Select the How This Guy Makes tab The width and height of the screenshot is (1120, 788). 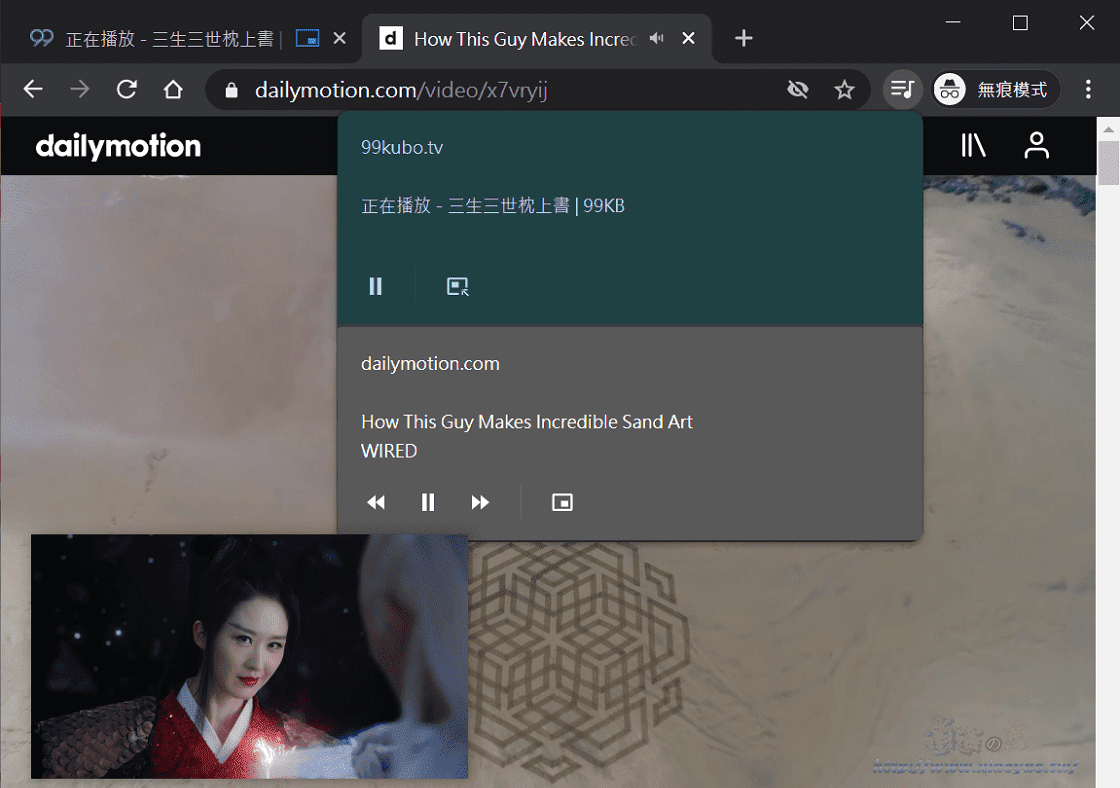pos(536,39)
